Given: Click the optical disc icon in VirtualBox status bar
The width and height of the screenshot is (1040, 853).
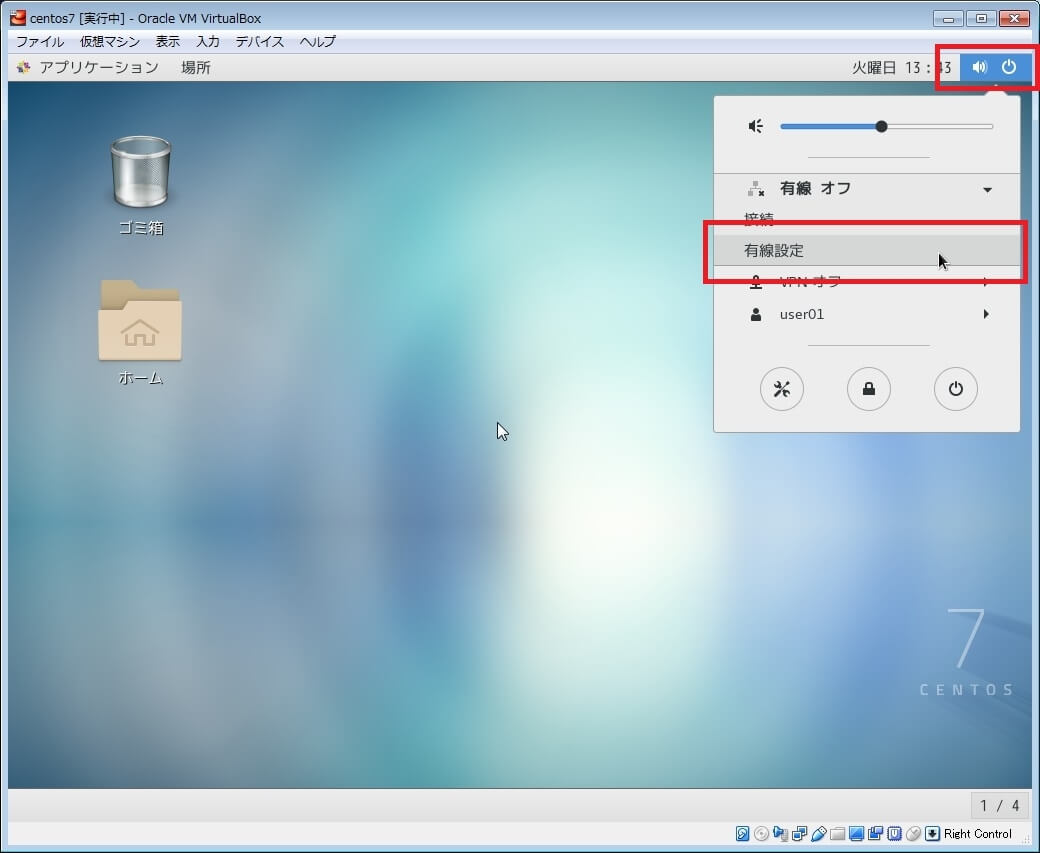Looking at the screenshot, I should (x=762, y=834).
